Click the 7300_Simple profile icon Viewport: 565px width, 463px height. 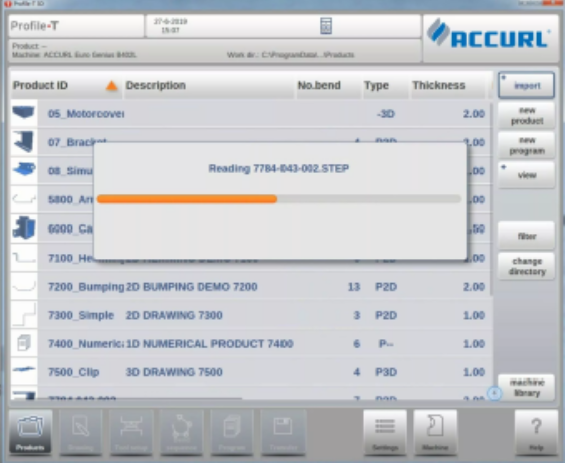(24, 315)
